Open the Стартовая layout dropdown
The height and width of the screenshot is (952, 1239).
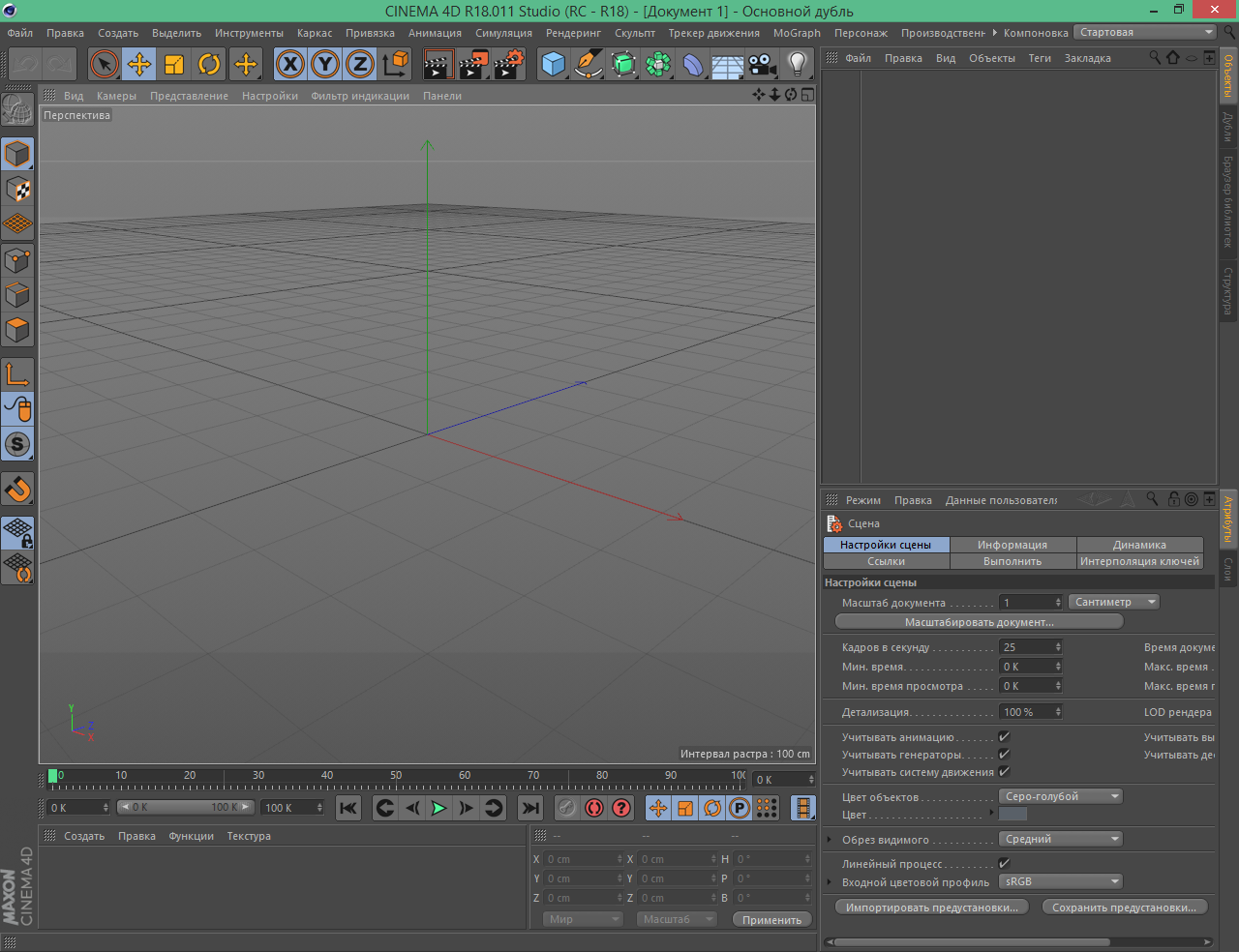pyautogui.click(x=1145, y=32)
